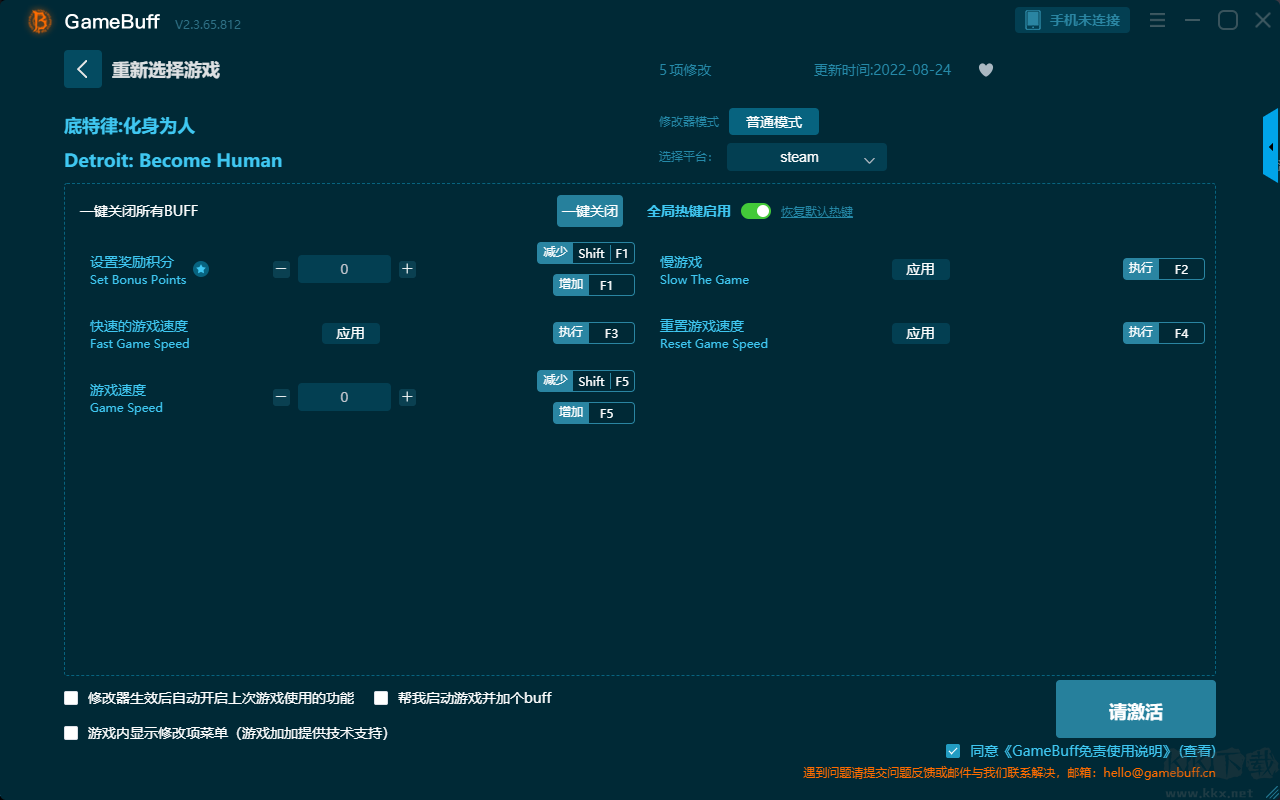The image size is (1280, 800).
Task: Check the launch game and add buff option
Action: click(381, 698)
